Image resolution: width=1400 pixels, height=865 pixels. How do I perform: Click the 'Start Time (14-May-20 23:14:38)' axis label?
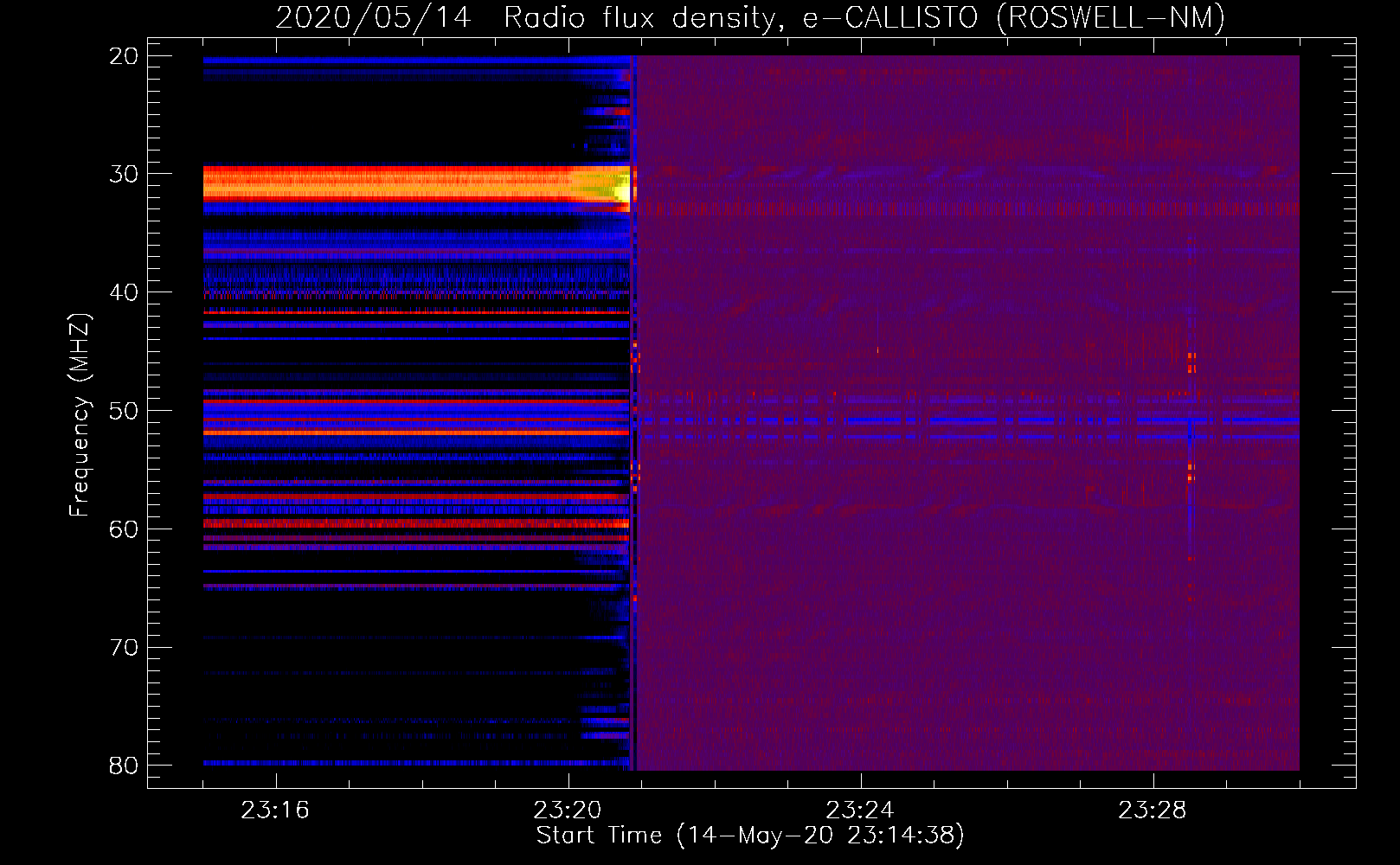click(x=750, y=836)
